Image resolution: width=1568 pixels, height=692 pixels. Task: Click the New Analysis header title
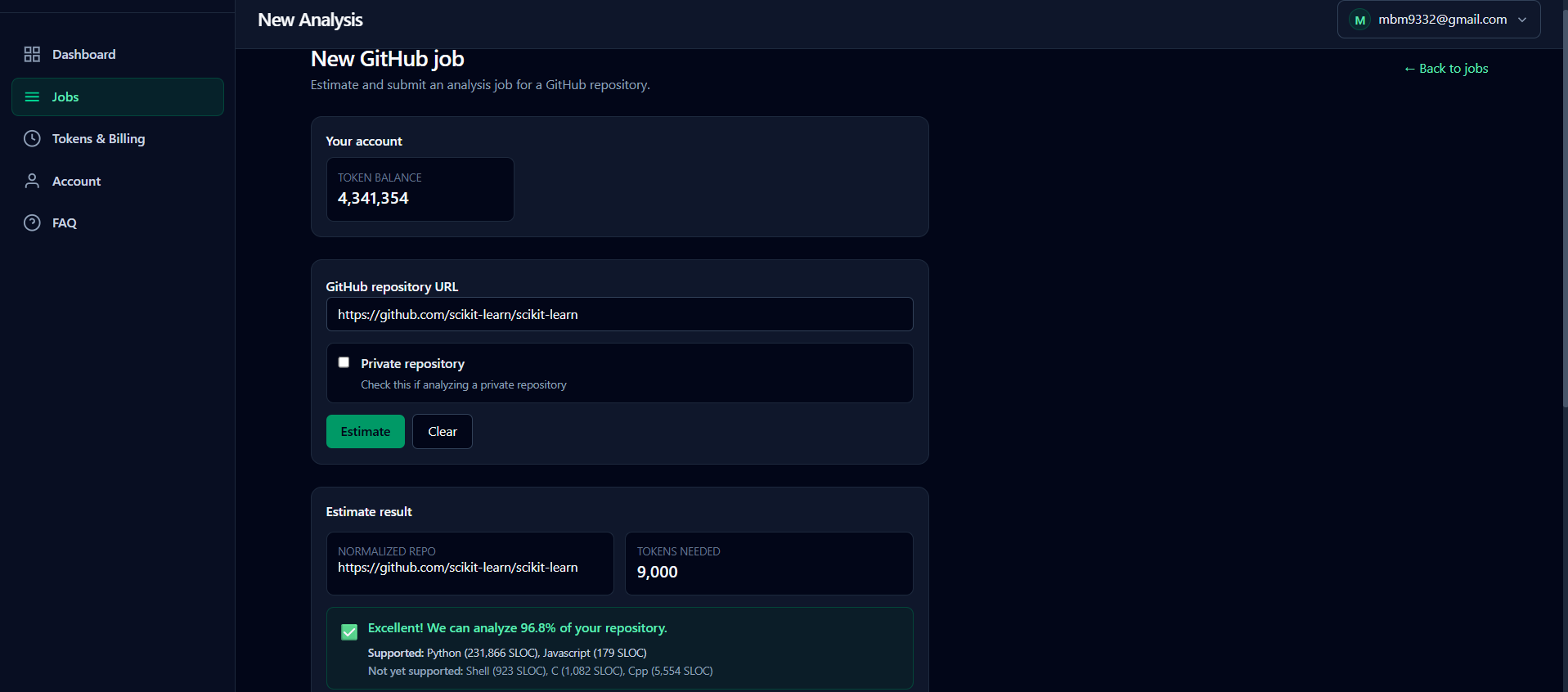click(310, 20)
